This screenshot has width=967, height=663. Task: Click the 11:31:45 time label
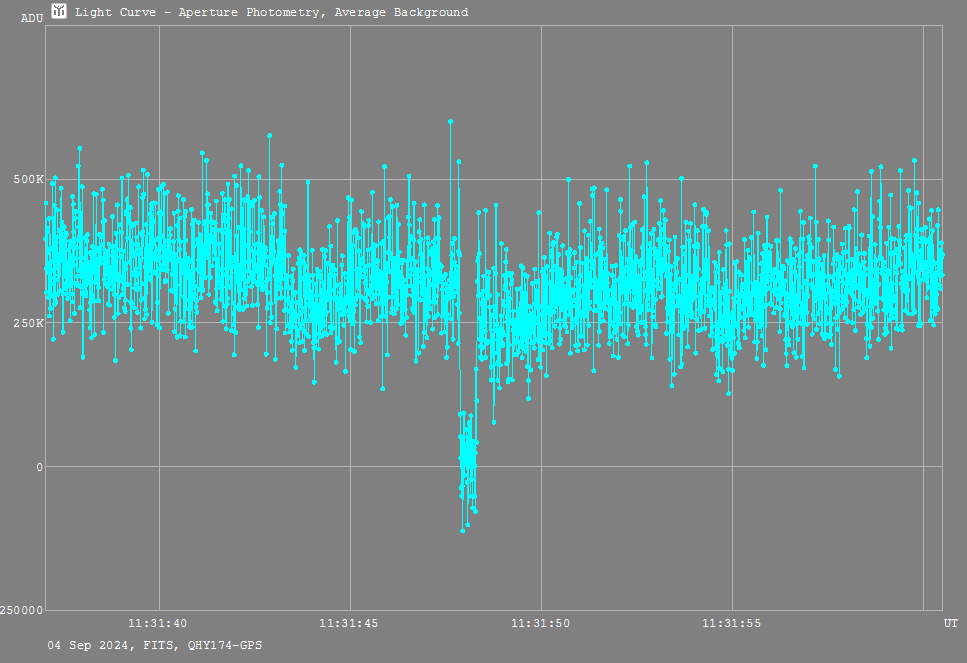(348, 624)
